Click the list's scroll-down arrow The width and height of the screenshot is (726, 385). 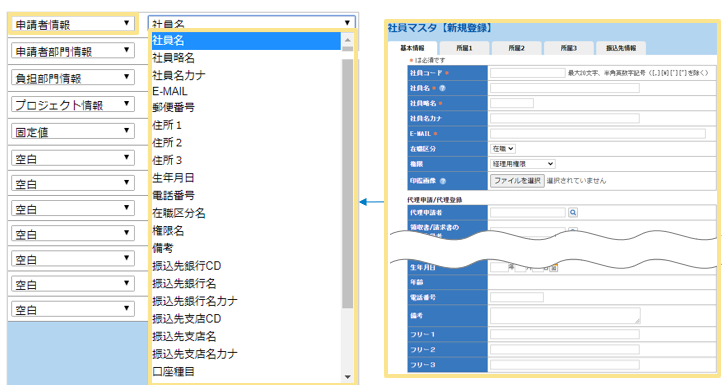click(348, 377)
